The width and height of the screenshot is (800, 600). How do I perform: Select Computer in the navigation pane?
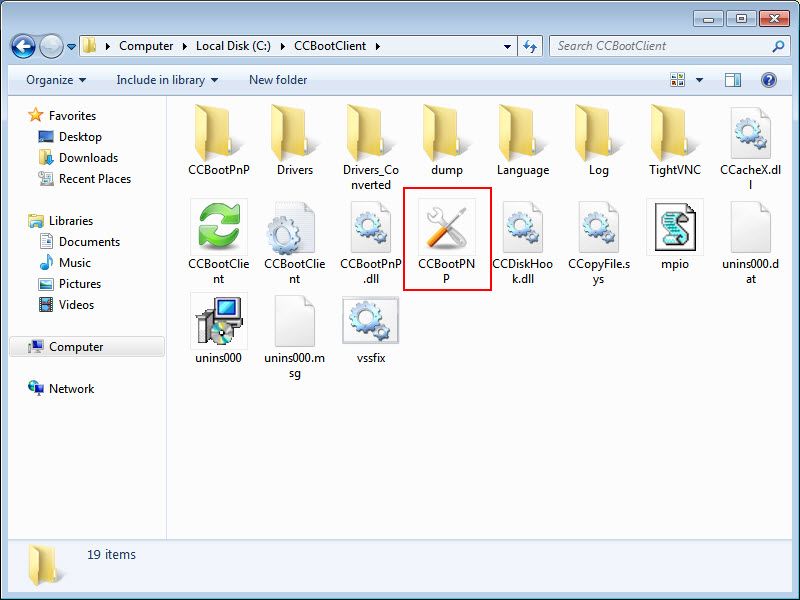(x=87, y=346)
